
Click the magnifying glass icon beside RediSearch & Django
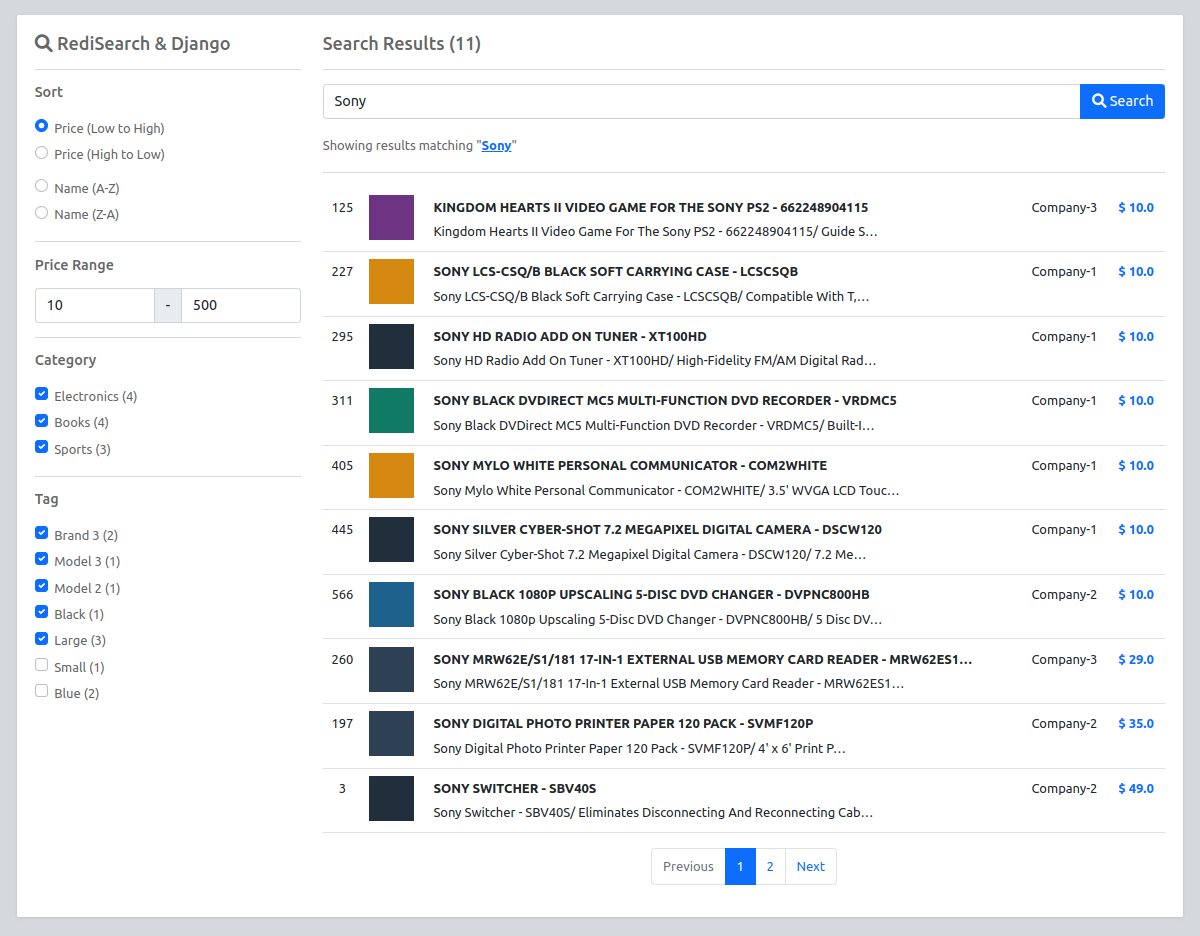pyautogui.click(x=44, y=43)
